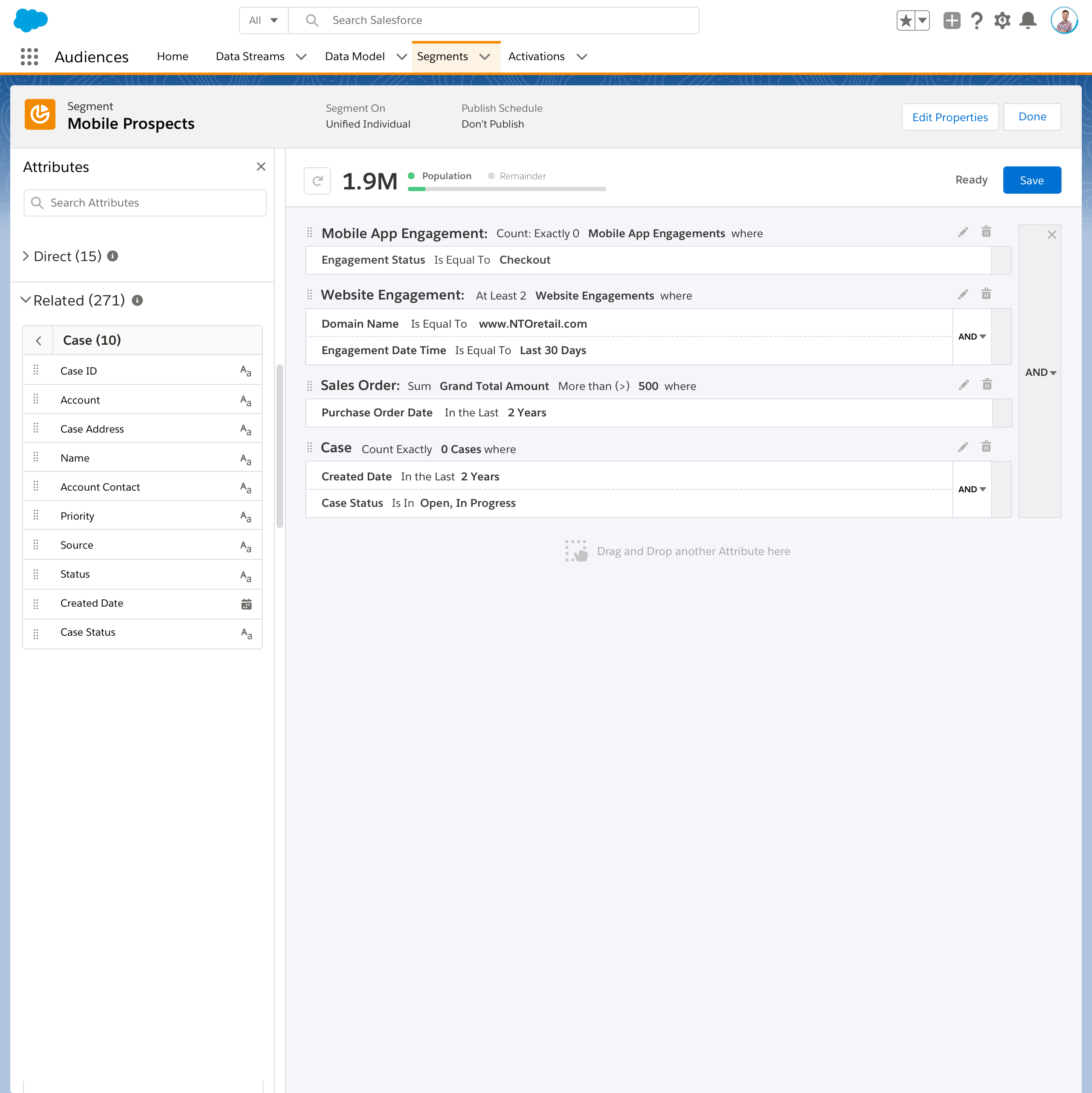Delete the Website Engagement rule
1092x1093 pixels.
tap(986, 294)
